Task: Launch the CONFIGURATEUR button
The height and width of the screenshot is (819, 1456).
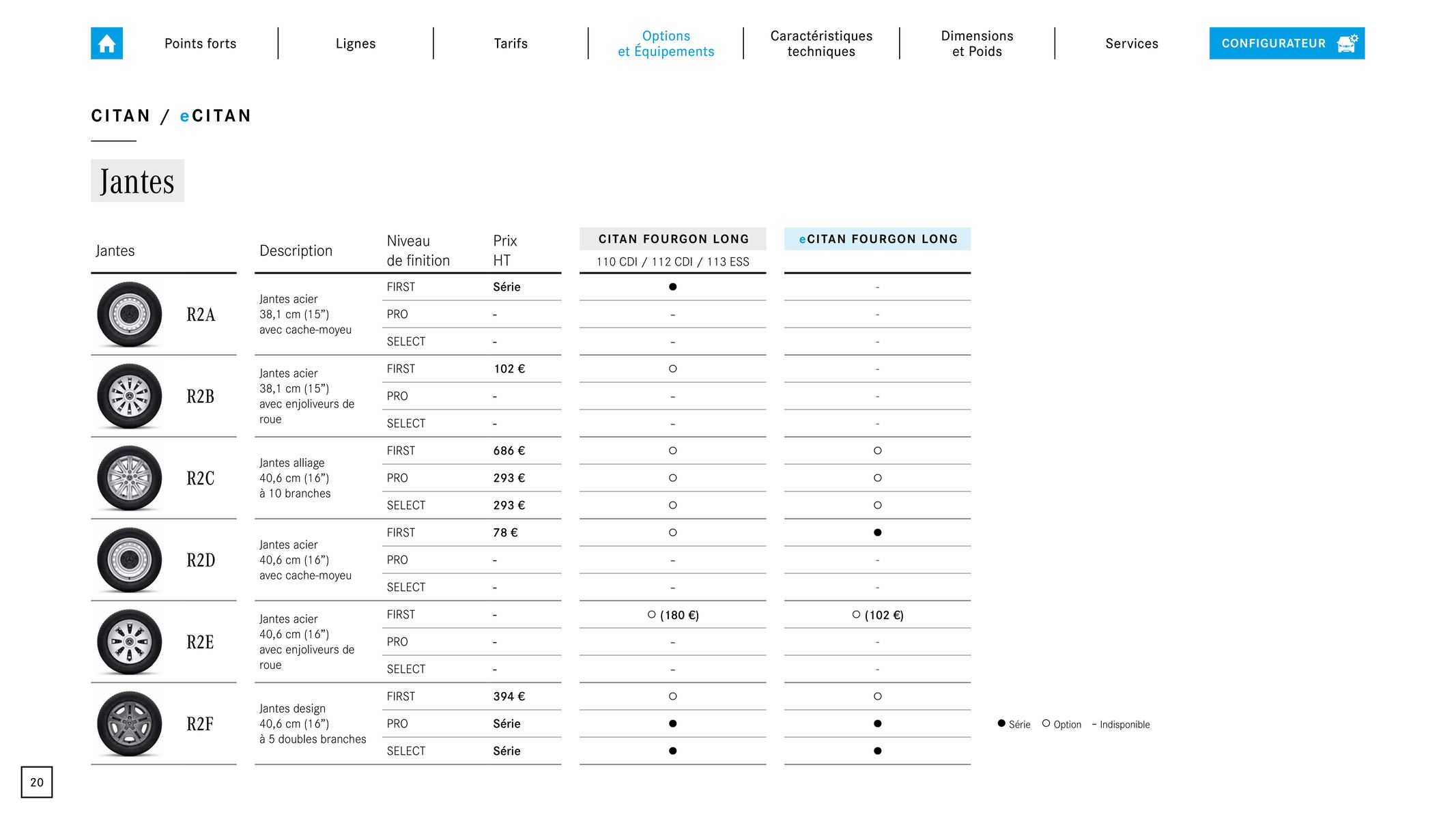Action: coord(1287,43)
